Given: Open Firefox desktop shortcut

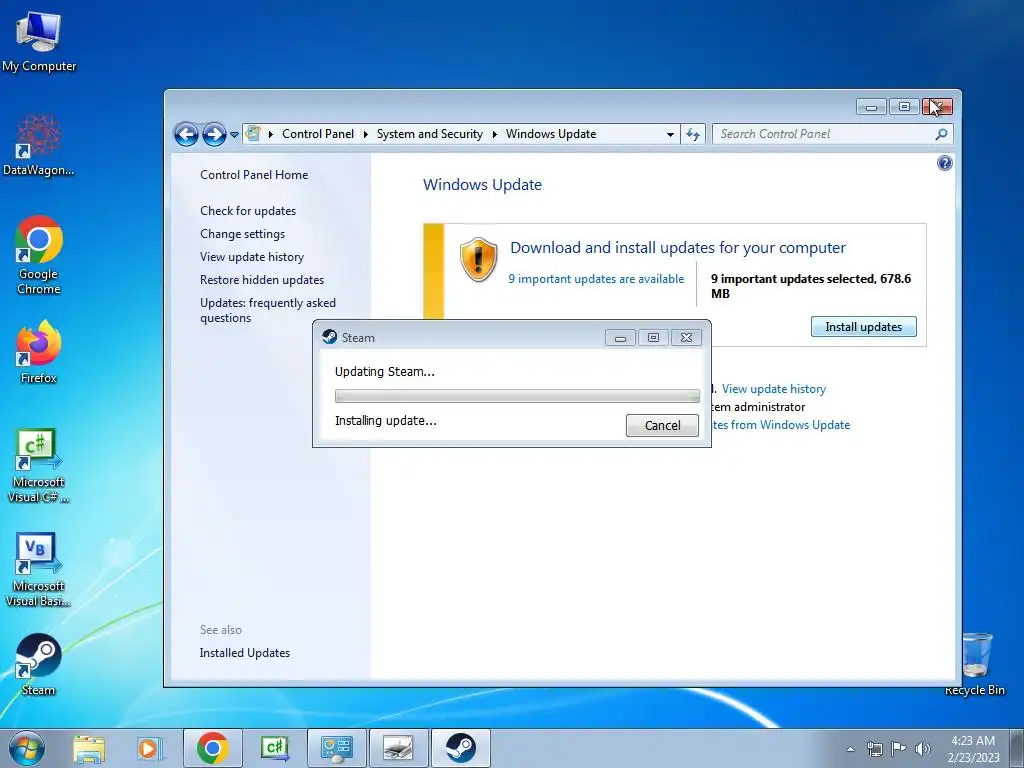Looking at the screenshot, I should tap(39, 351).
